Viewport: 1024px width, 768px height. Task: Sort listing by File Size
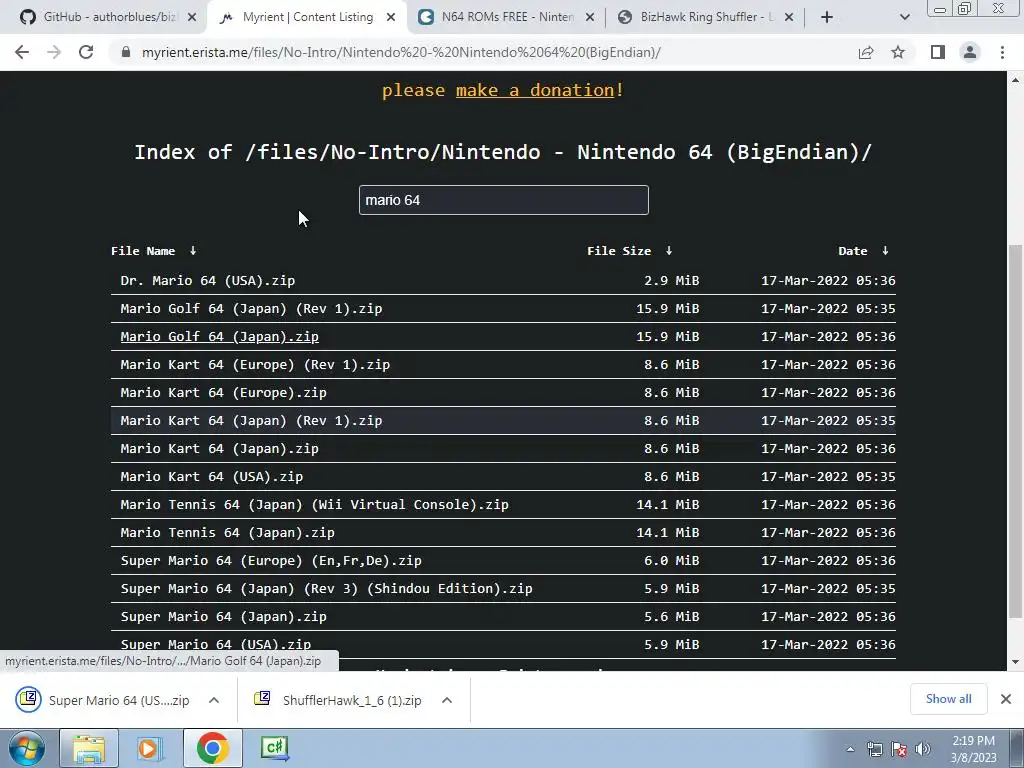coord(629,251)
